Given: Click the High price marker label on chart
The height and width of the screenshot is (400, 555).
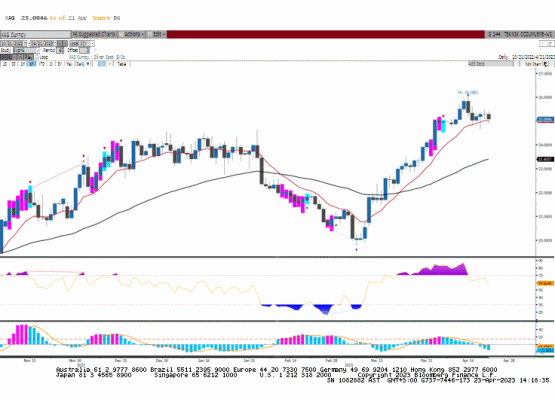Looking at the screenshot, I should click(x=468, y=92).
